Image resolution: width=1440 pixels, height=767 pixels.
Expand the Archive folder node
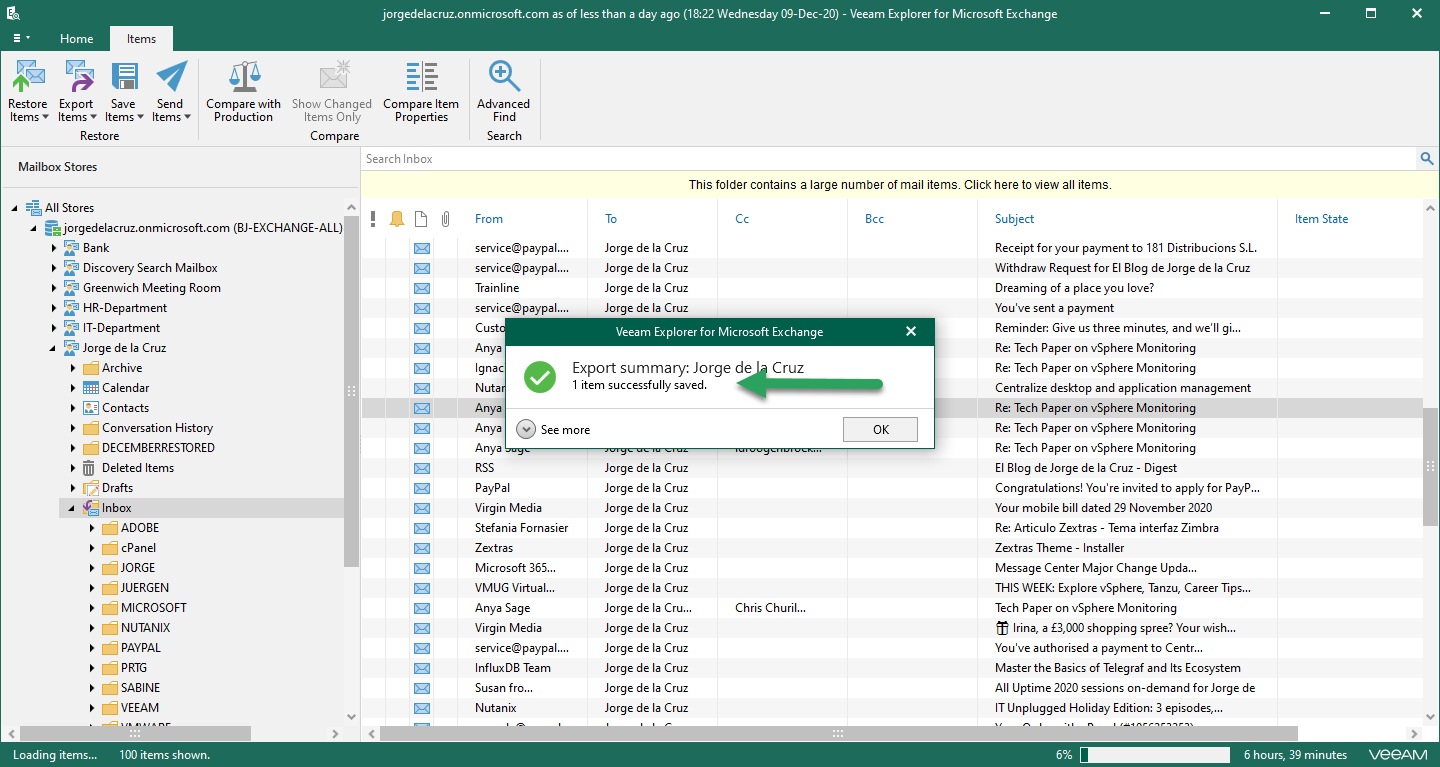click(73, 368)
